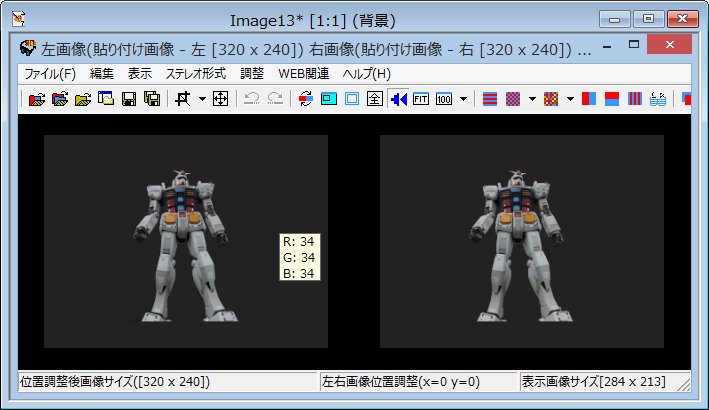The height and width of the screenshot is (410, 709).
Task: Toggle the red-blue side-by-side stereo mode
Action: 589,99
